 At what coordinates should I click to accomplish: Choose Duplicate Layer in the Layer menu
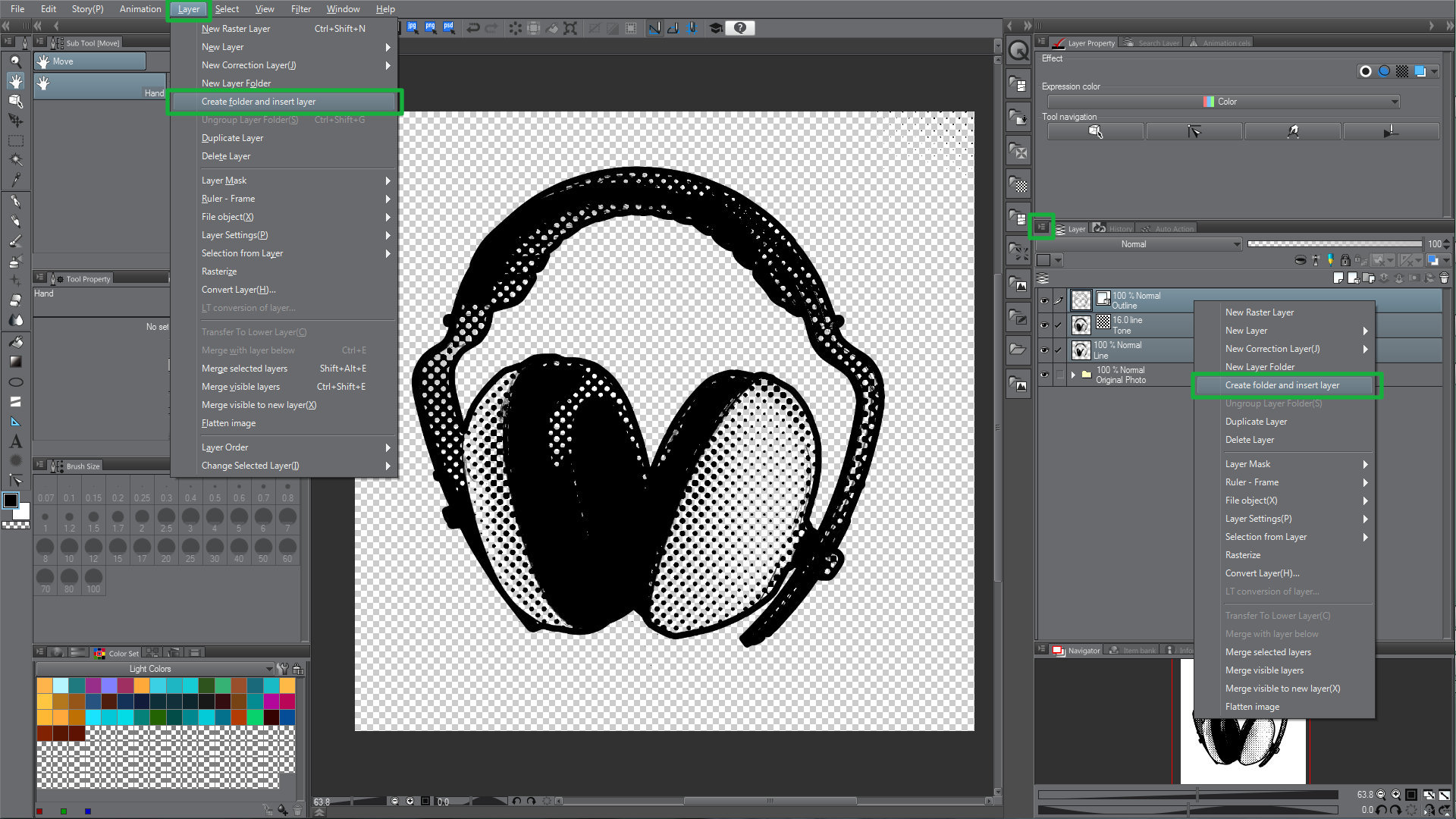[x=232, y=138]
